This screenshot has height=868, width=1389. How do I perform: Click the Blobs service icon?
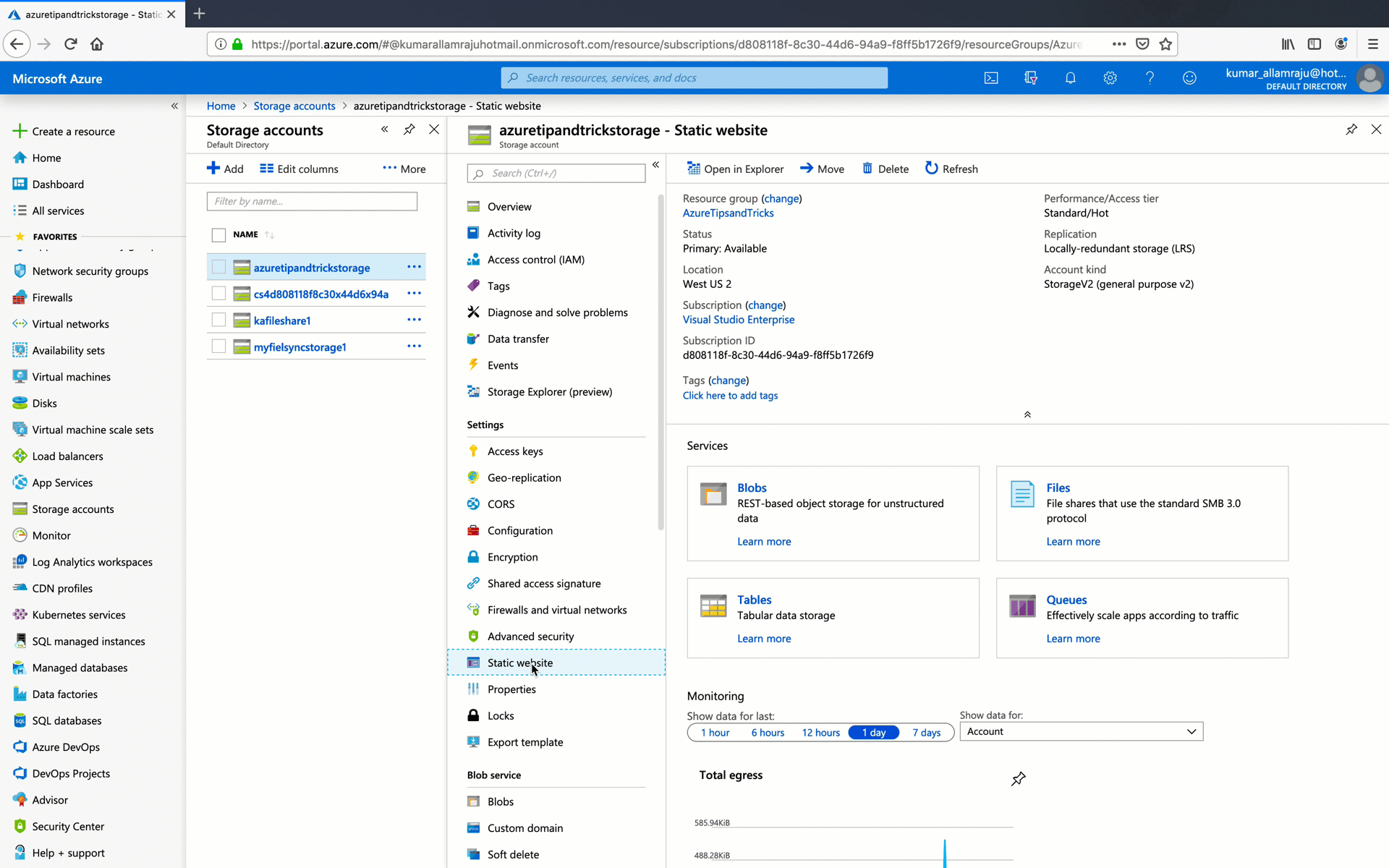[x=713, y=494]
